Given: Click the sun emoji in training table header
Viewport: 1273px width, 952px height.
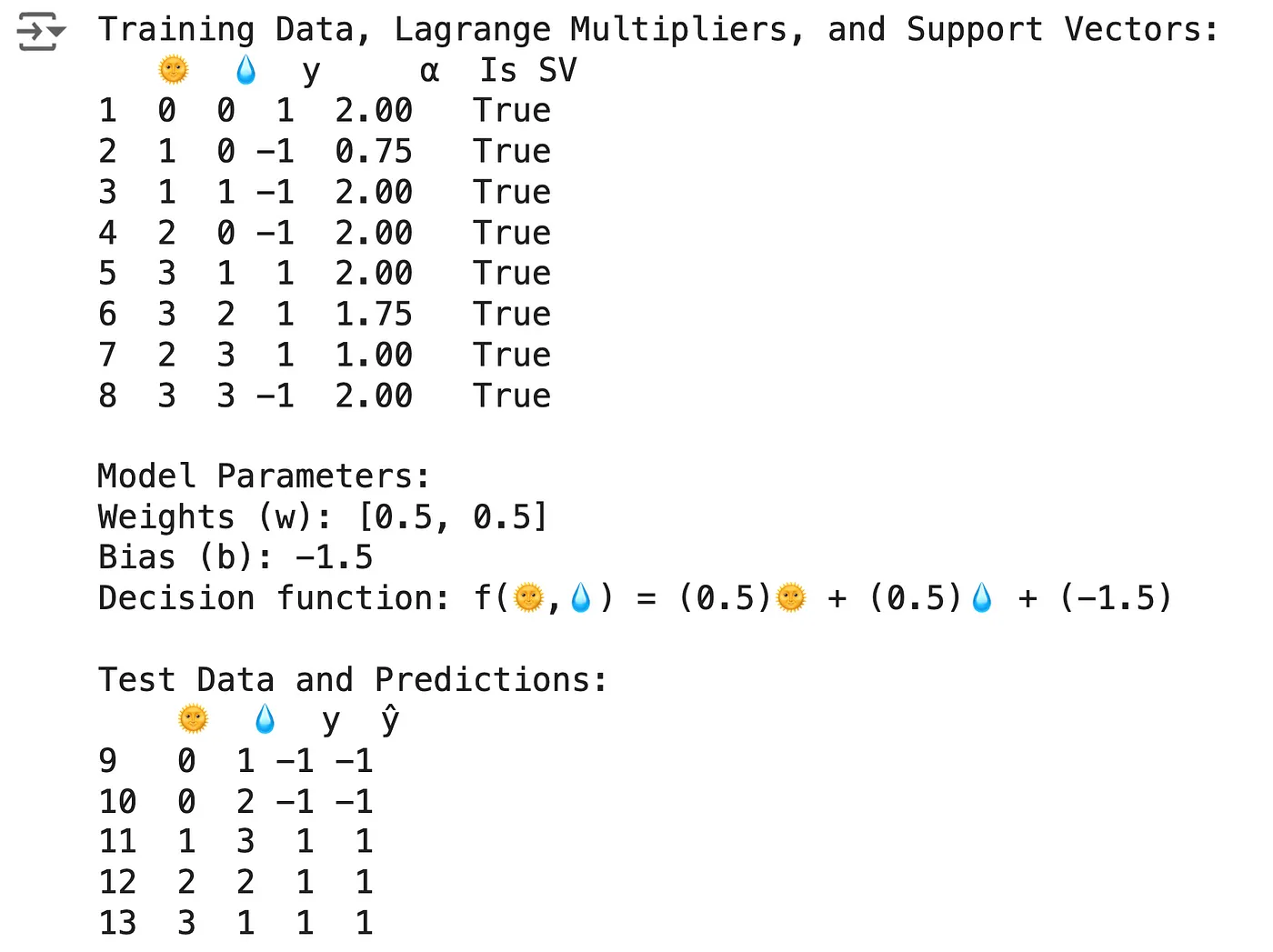Looking at the screenshot, I should tap(173, 69).
